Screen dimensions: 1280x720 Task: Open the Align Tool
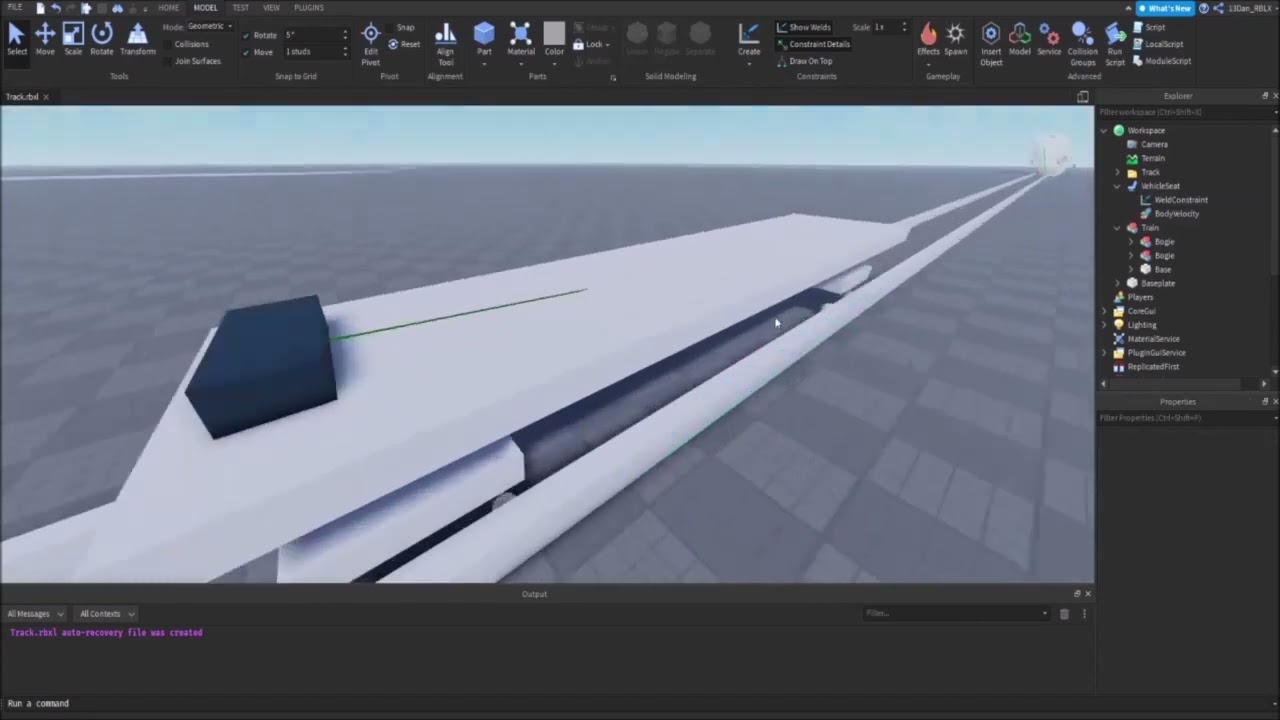coord(445,44)
